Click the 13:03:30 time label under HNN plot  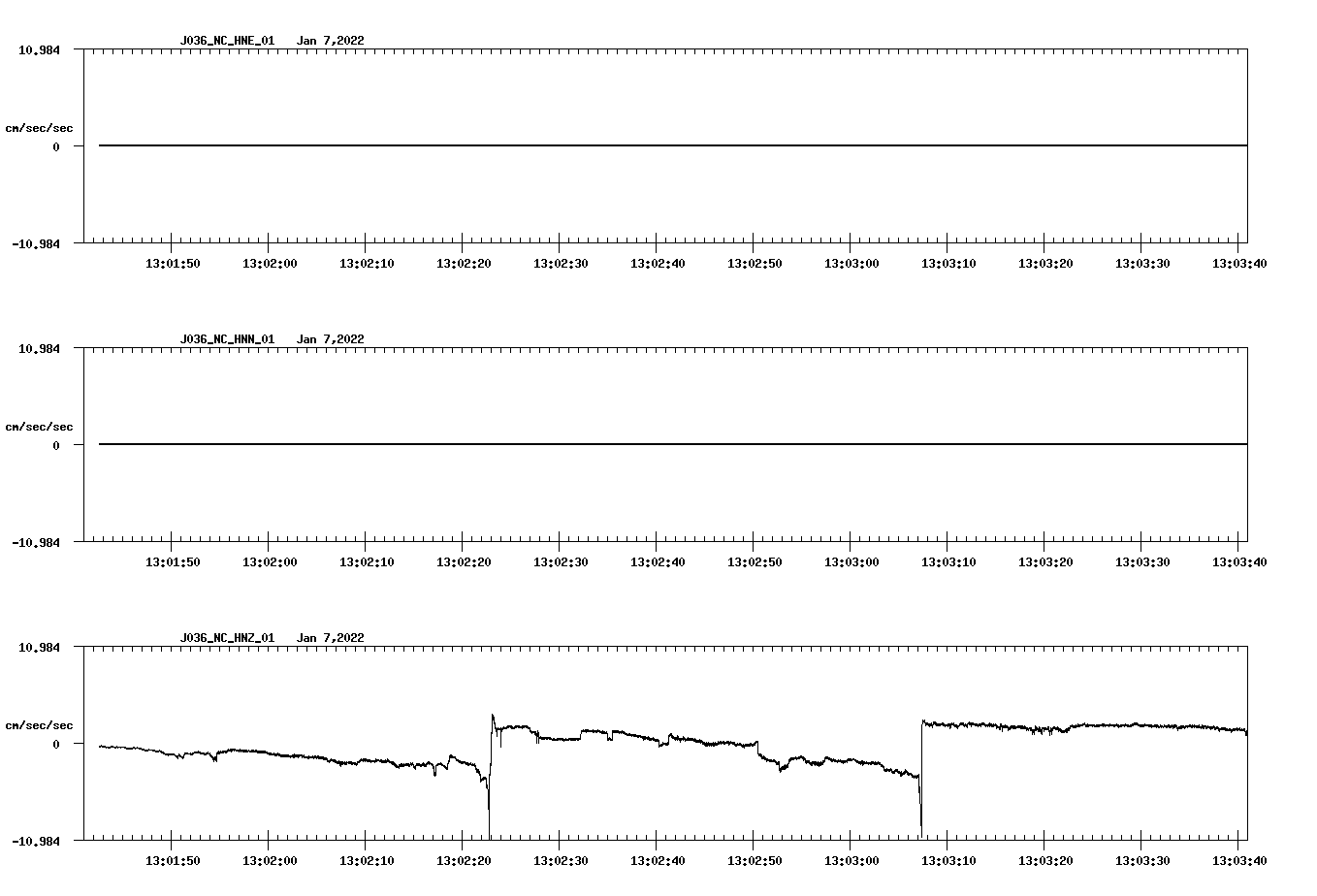coord(1142,562)
